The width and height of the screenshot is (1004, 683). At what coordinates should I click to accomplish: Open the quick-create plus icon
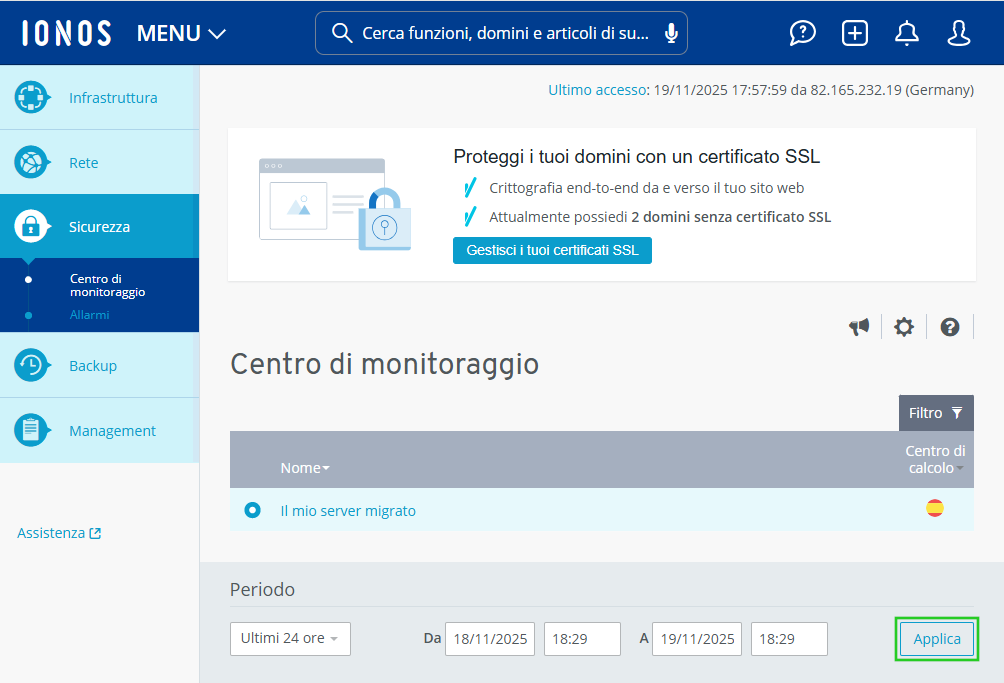pyautogui.click(x=854, y=32)
